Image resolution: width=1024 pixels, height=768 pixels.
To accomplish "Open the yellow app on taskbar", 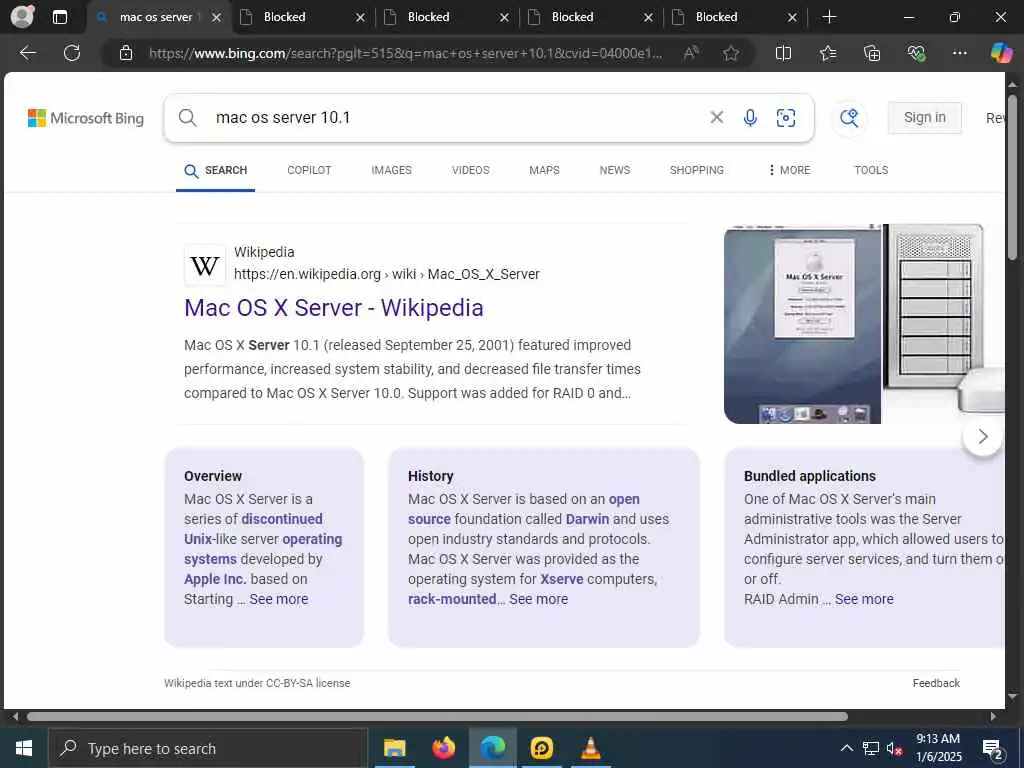I will (541, 748).
